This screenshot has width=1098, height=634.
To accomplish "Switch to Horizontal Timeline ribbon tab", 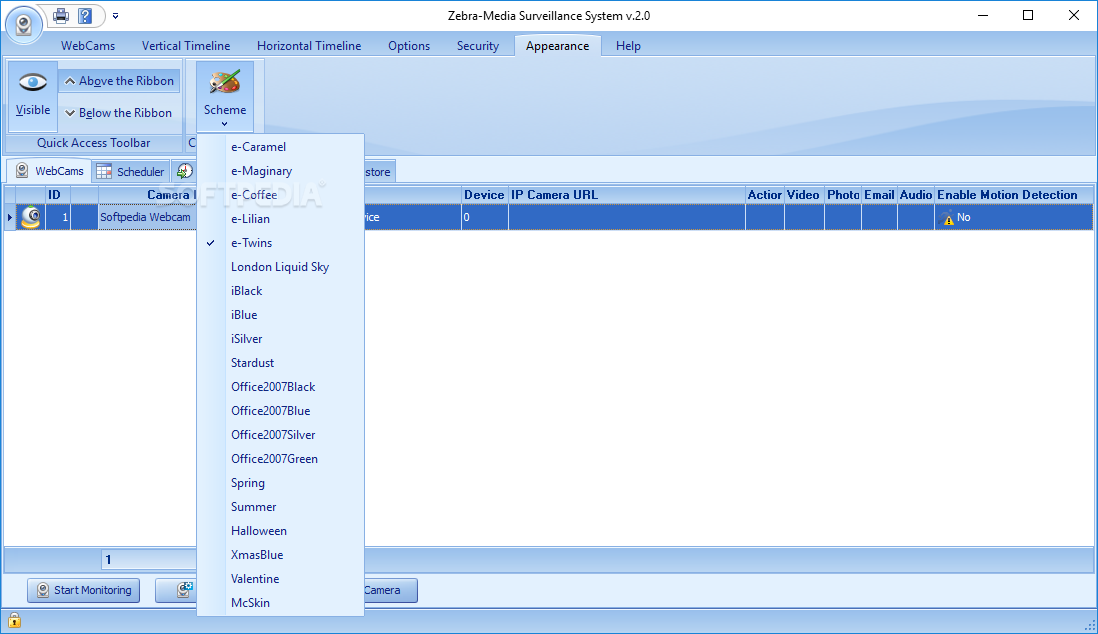I will click(x=309, y=46).
